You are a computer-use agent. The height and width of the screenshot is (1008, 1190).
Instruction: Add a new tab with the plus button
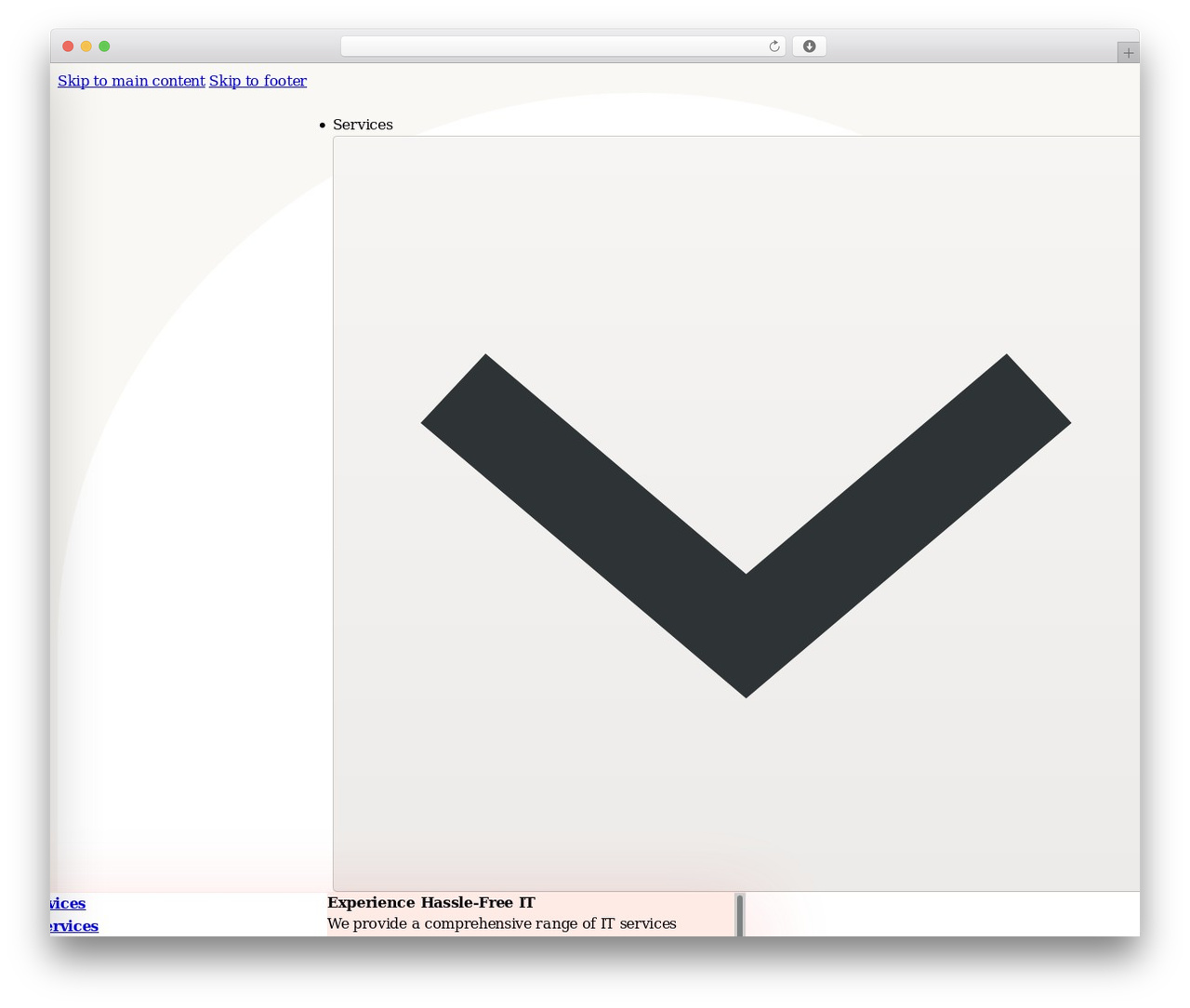(x=1128, y=53)
